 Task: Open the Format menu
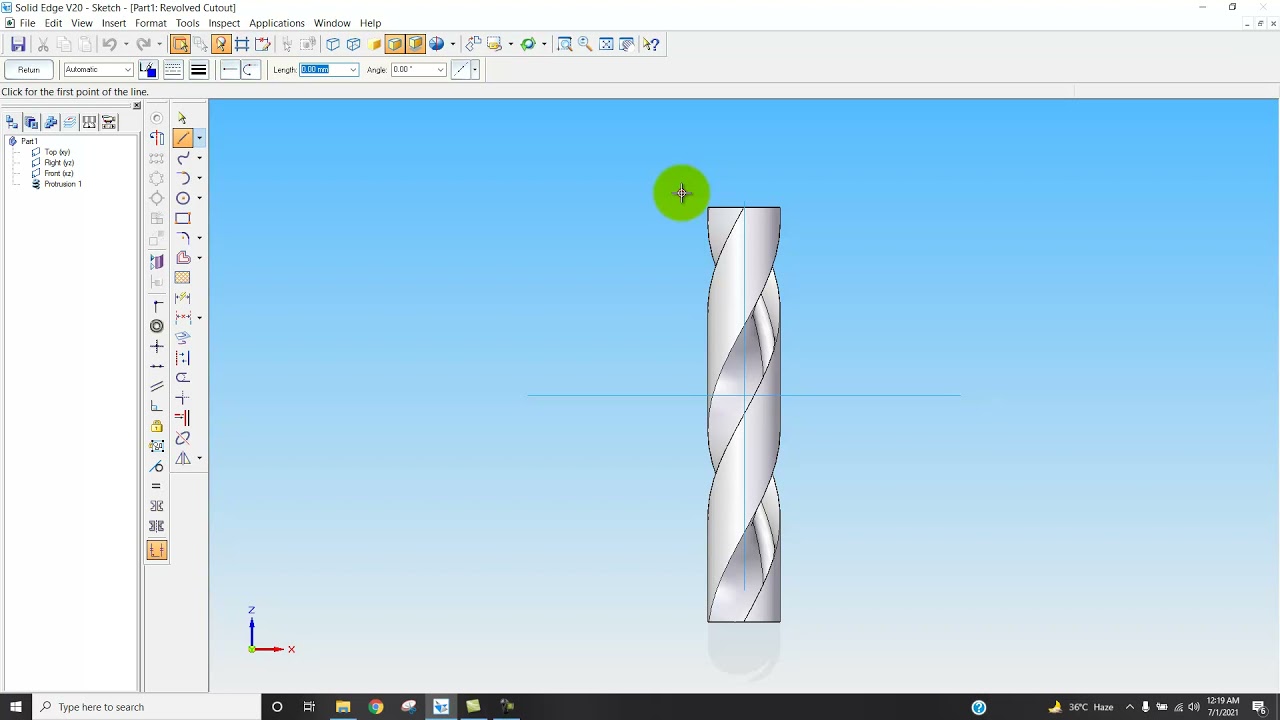151,23
